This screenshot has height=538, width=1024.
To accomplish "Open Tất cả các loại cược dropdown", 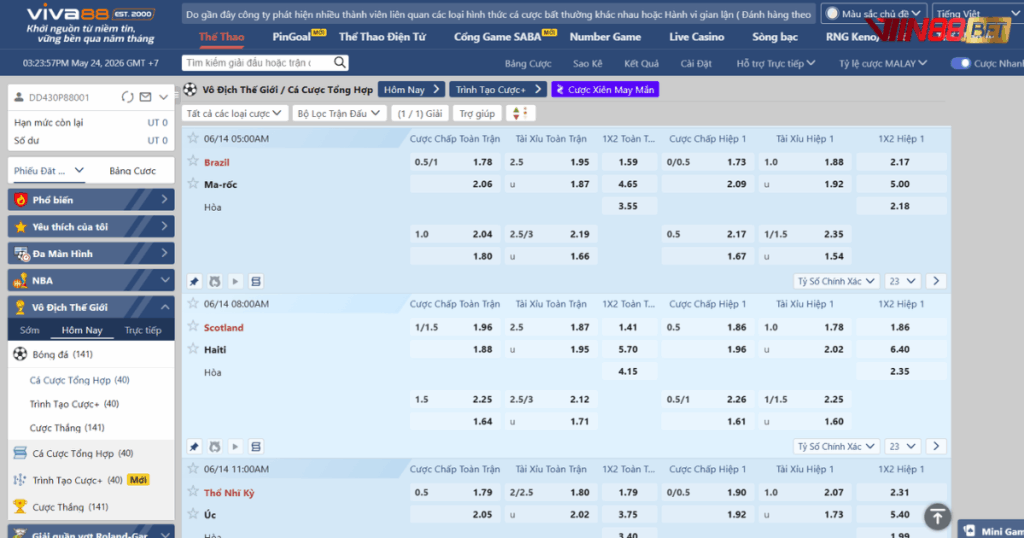I will (234, 114).
